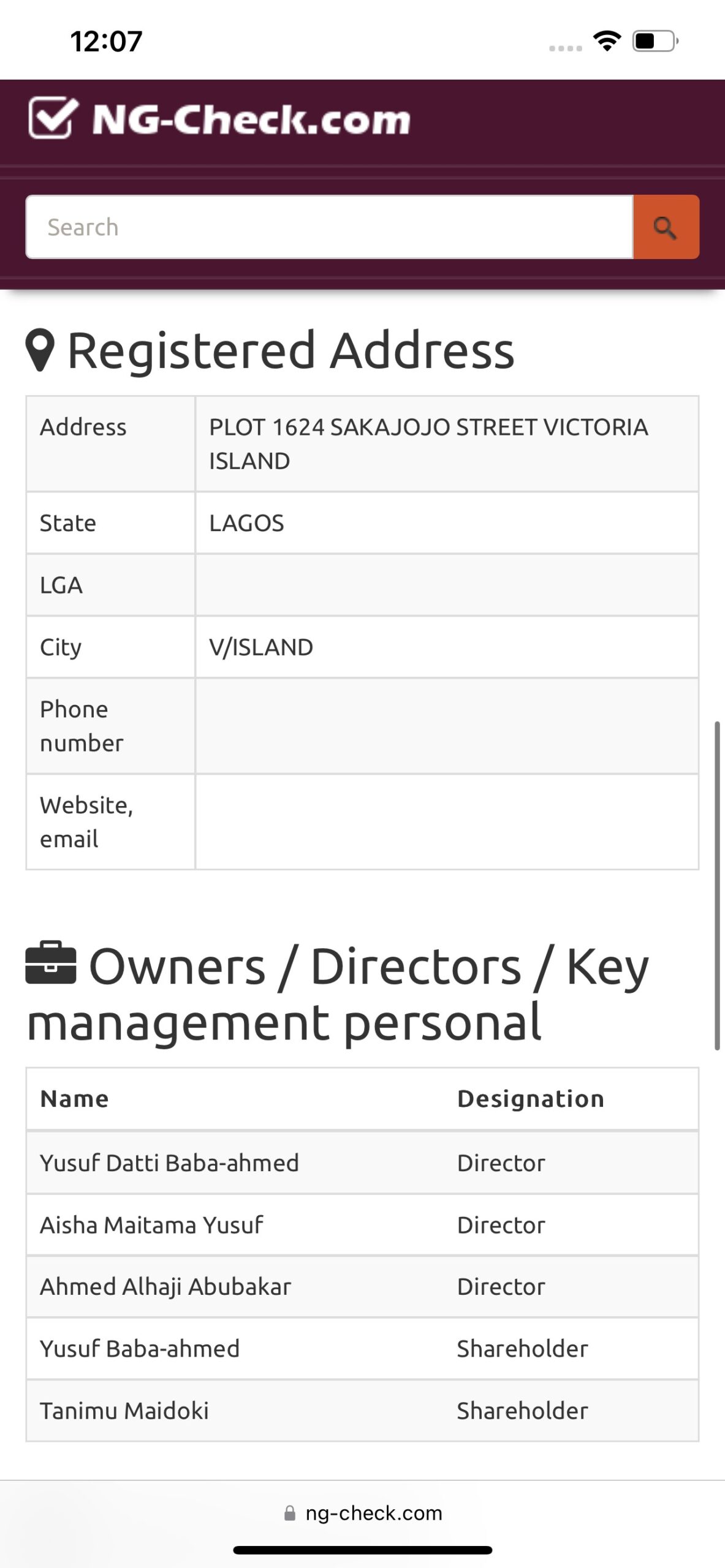Tap the ng-check.com URL in address bar
The width and height of the screenshot is (725, 1568).
click(374, 1513)
